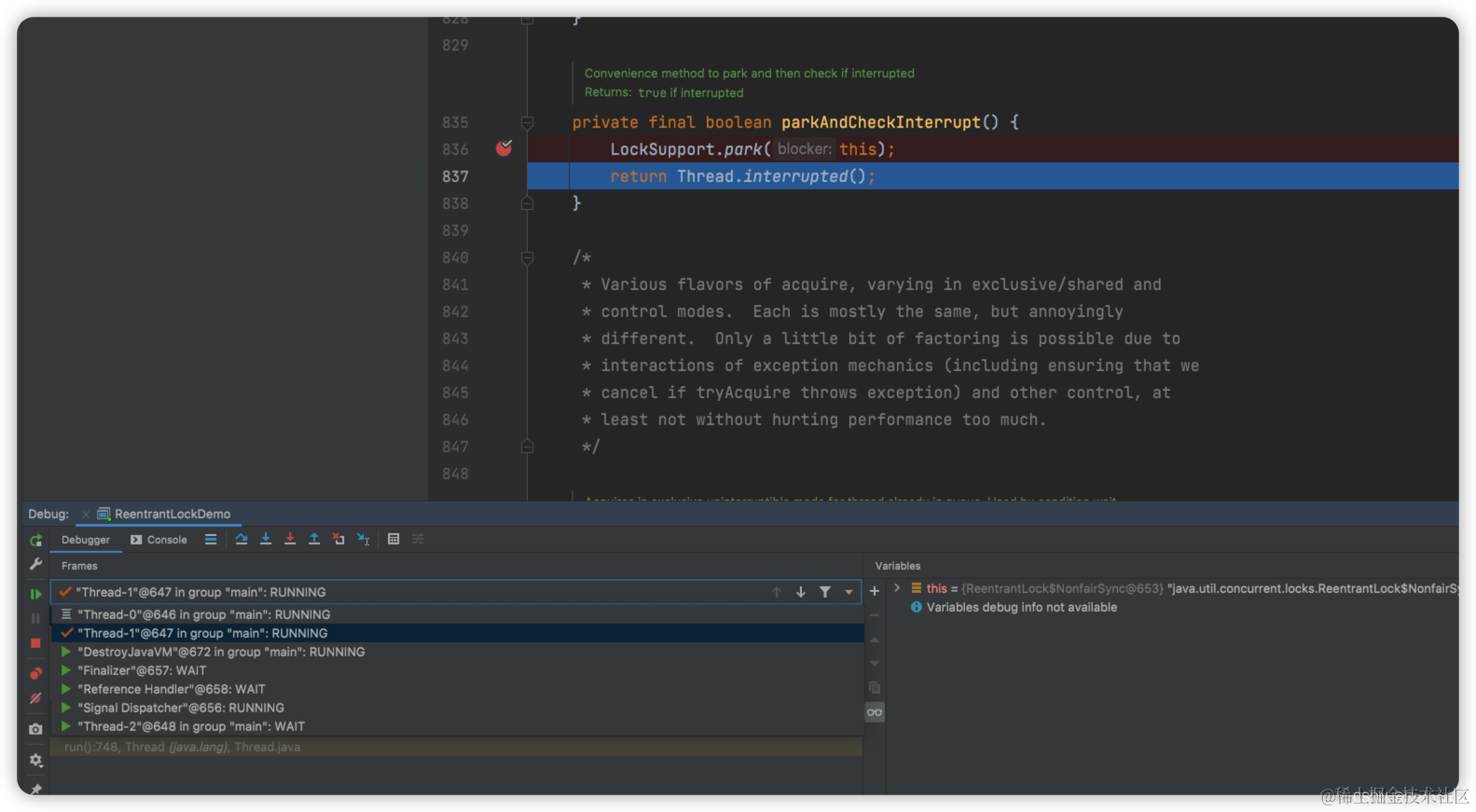The height and width of the screenshot is (812, 1476).
Task: Select the ReentrantLockDemo debug session tab
Action: click(164, 514)
